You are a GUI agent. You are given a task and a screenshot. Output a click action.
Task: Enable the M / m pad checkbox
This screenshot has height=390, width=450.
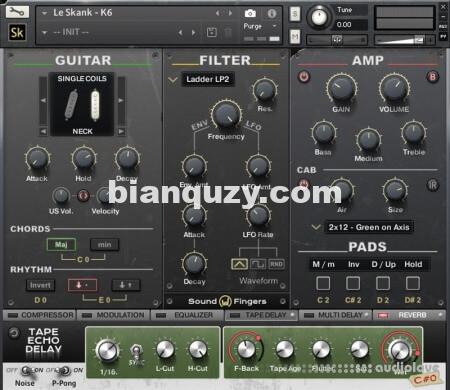click(x=323, y=283)
